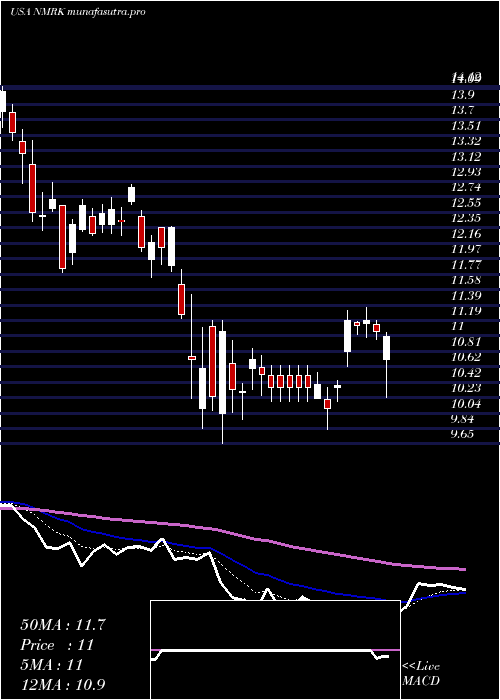Click the 13.9 price axis label
This screenshot has height=700, width=500.
click(462, 95)
